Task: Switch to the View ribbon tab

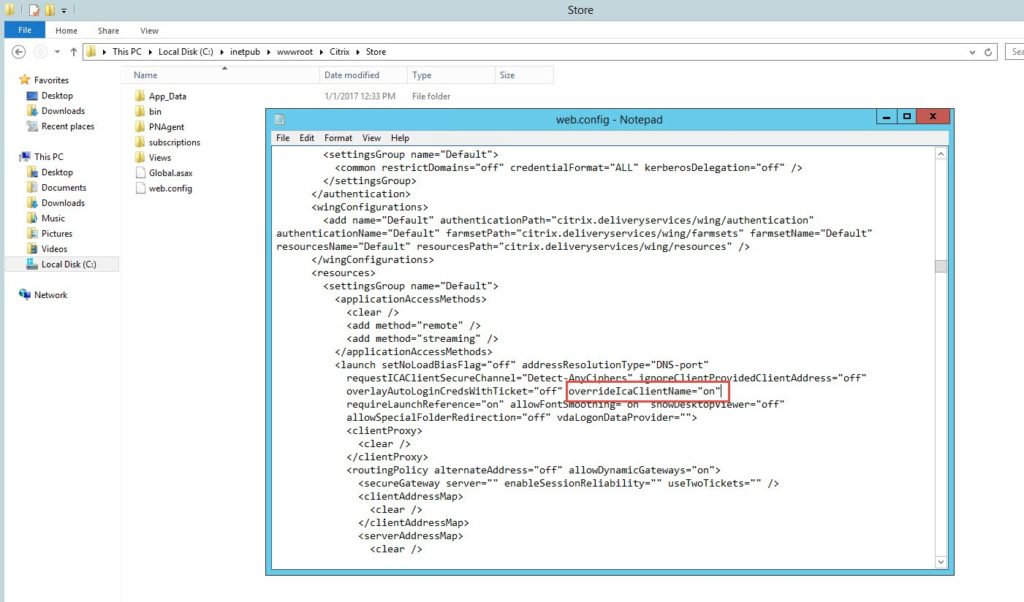Action: (149, 31)
